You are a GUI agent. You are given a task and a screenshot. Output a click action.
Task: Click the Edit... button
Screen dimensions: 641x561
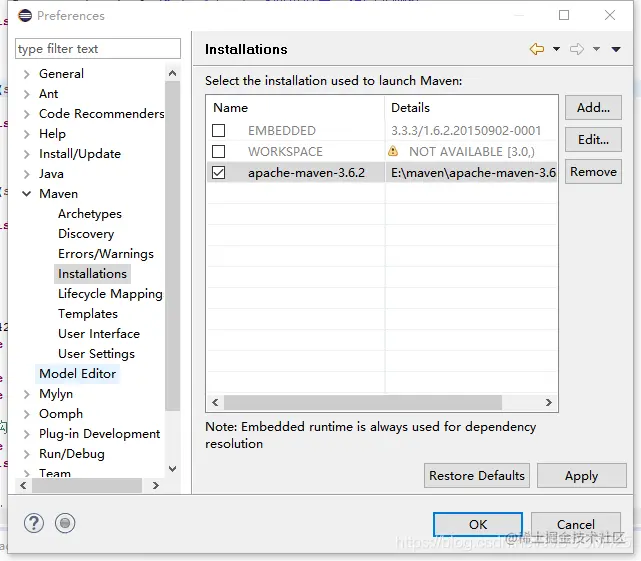point(593,139)
